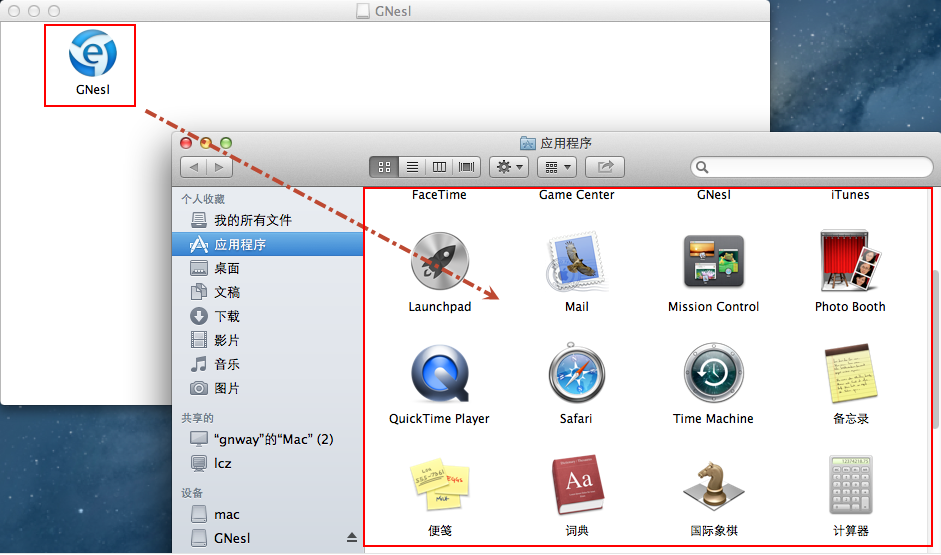The height and width of the screenshot is (555, 941).
Task: Eject the GNesI volume in sidebar
Action: [x=351, y=538]
